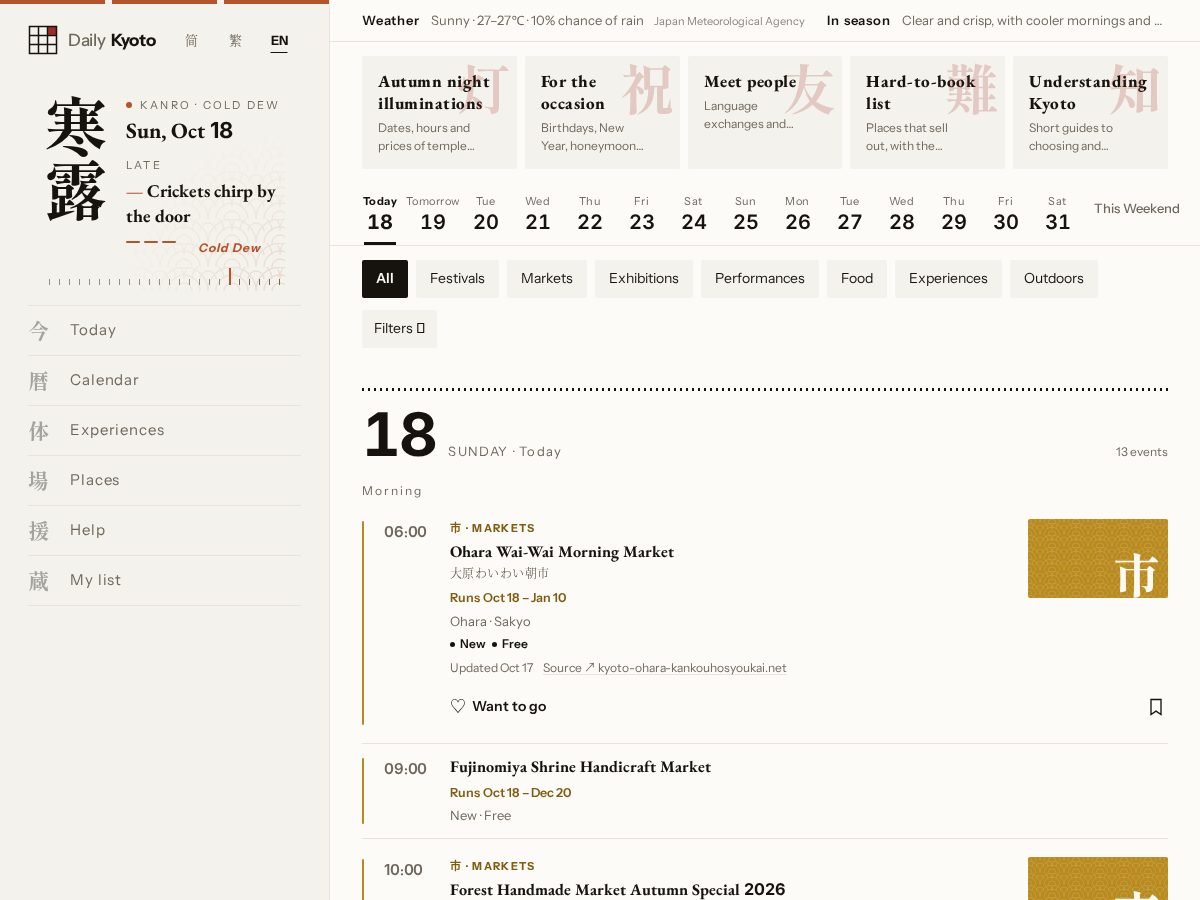Image resolution: width=1200 pixels, height=900 pixels.
Task: Click the Want to go button
Action: coord(498,706)
